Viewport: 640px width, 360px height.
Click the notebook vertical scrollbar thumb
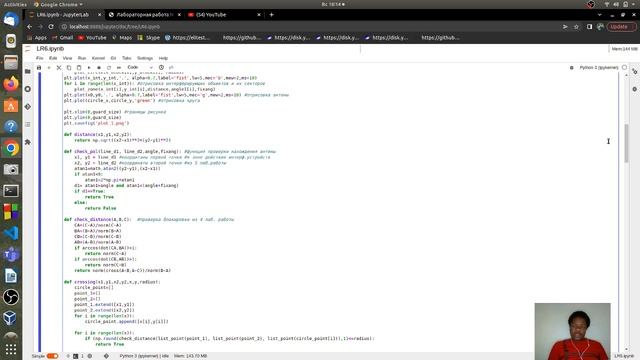point(627,143)
